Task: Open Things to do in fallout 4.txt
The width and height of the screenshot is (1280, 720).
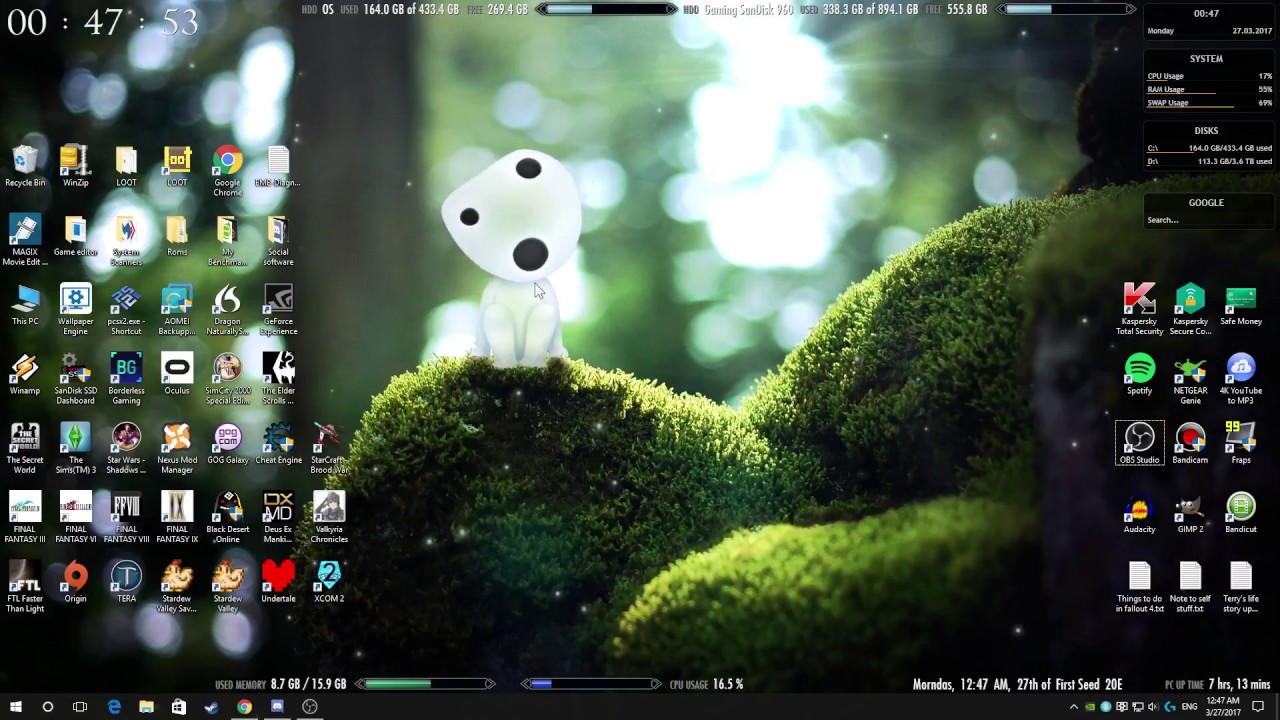Action: pos(1140,587)
